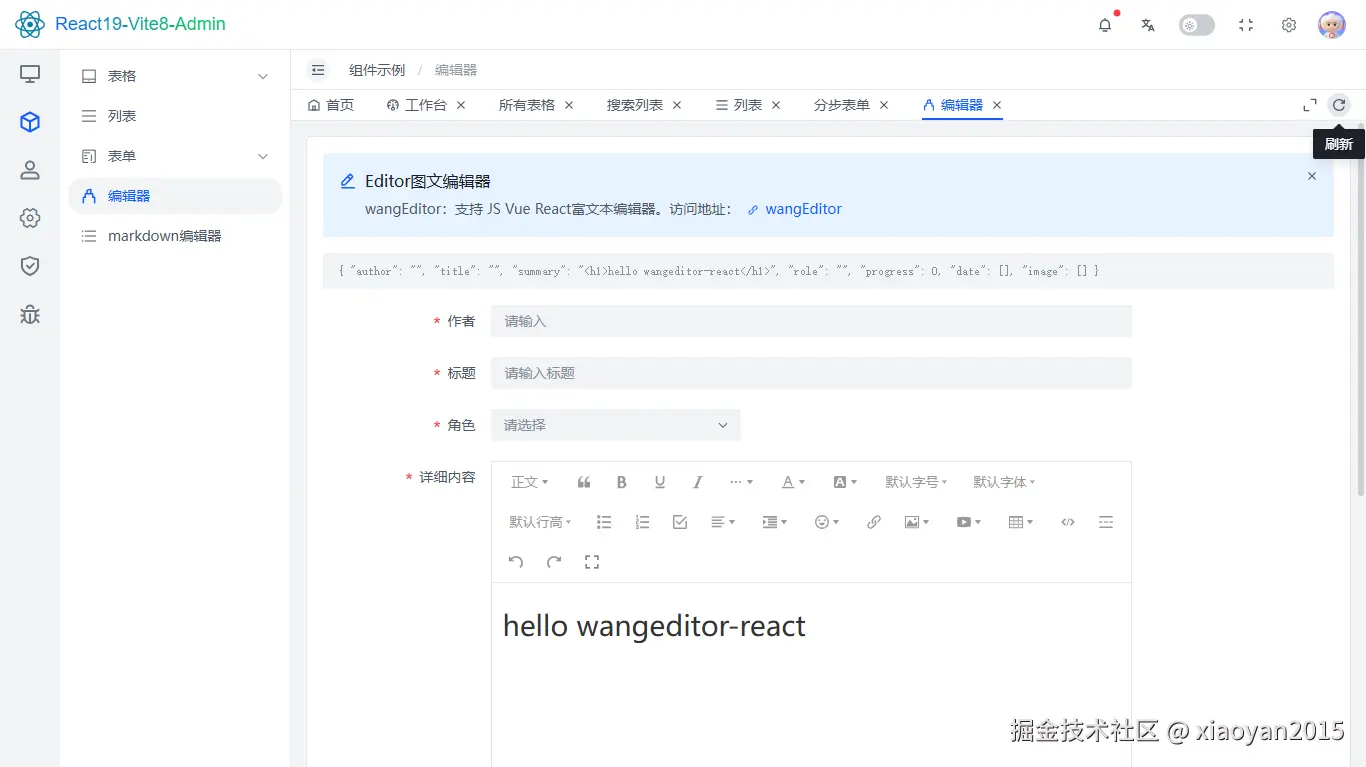Select the 编辑器 sidebar menu item
Screen dimensions: 1366x767
pos(175,196)
